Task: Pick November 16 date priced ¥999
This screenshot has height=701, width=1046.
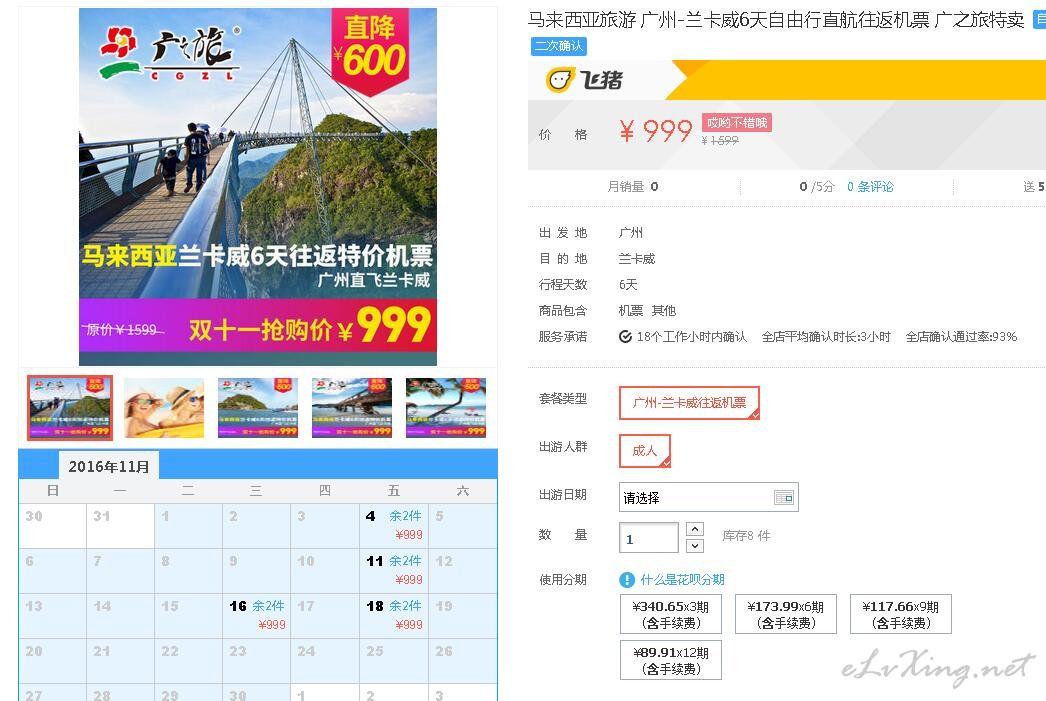Action: [257, 614]
